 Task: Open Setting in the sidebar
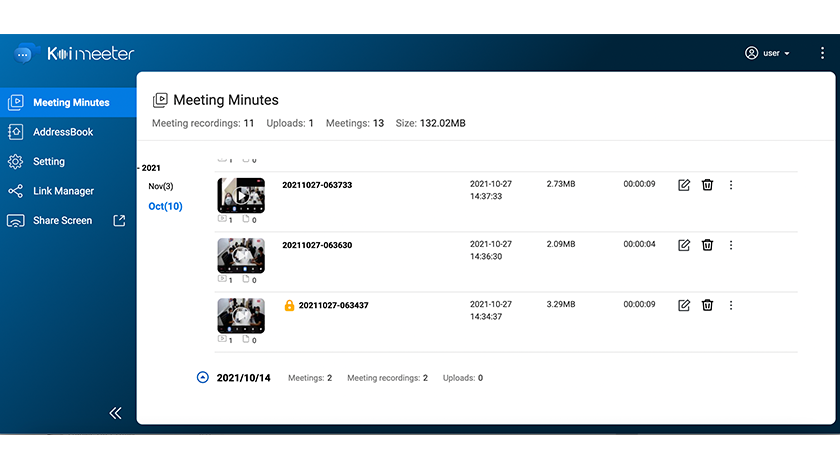[48, 161]
